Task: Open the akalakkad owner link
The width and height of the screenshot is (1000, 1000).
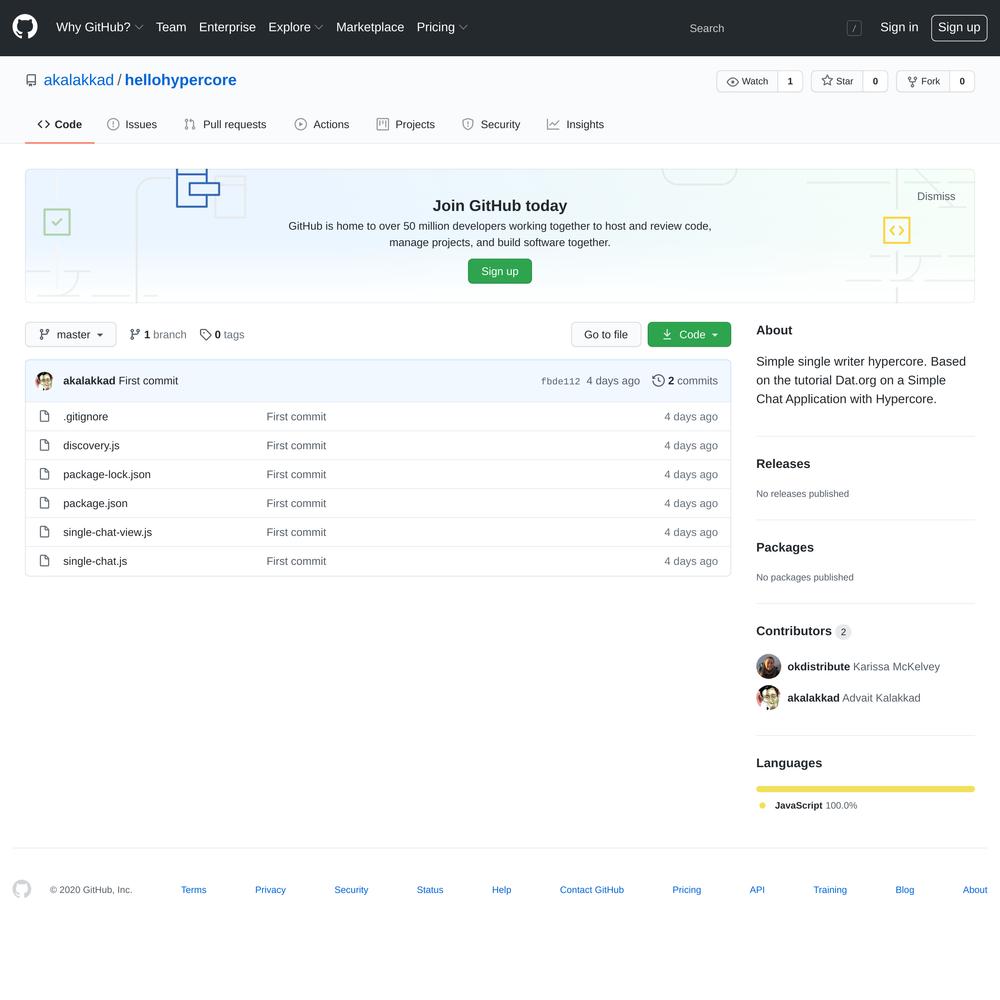Action: 78,80
